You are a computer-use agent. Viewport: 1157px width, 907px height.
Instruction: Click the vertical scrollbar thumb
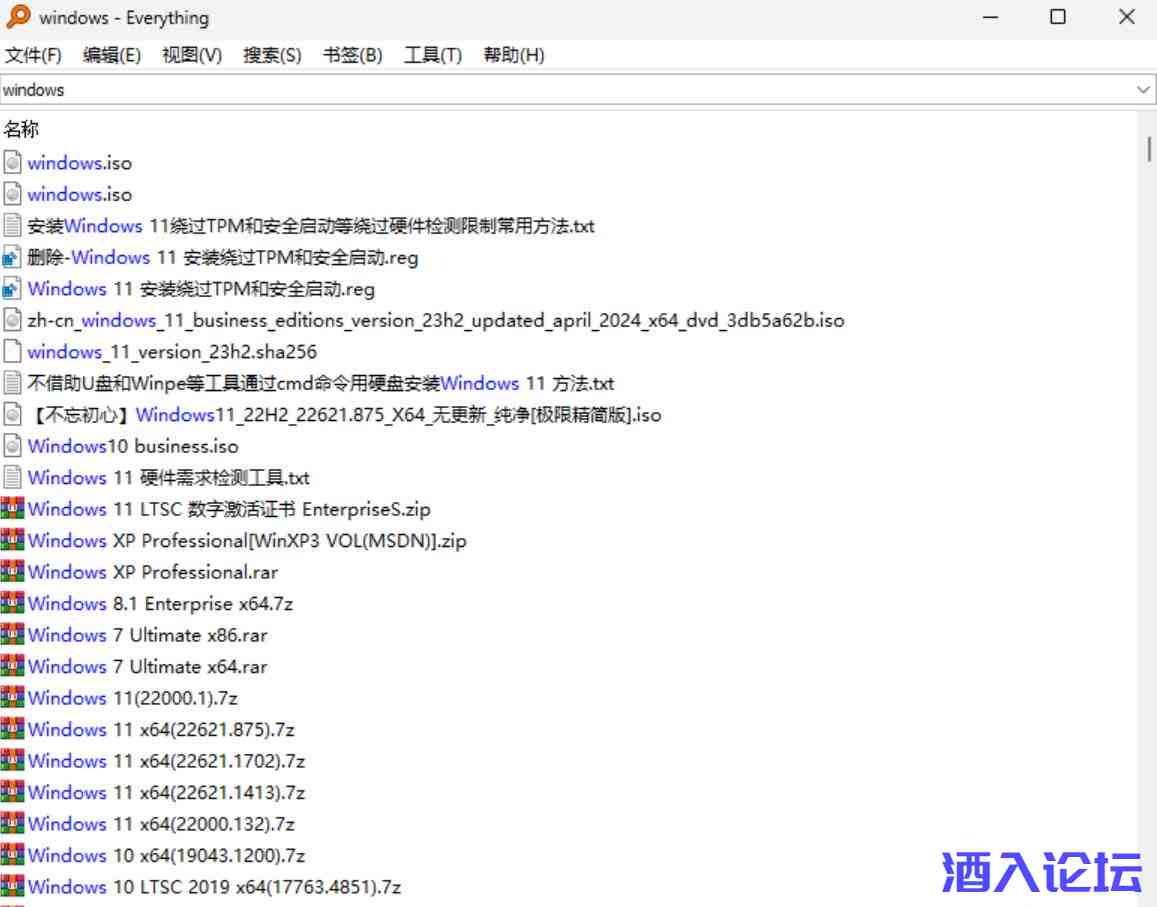1149,150
